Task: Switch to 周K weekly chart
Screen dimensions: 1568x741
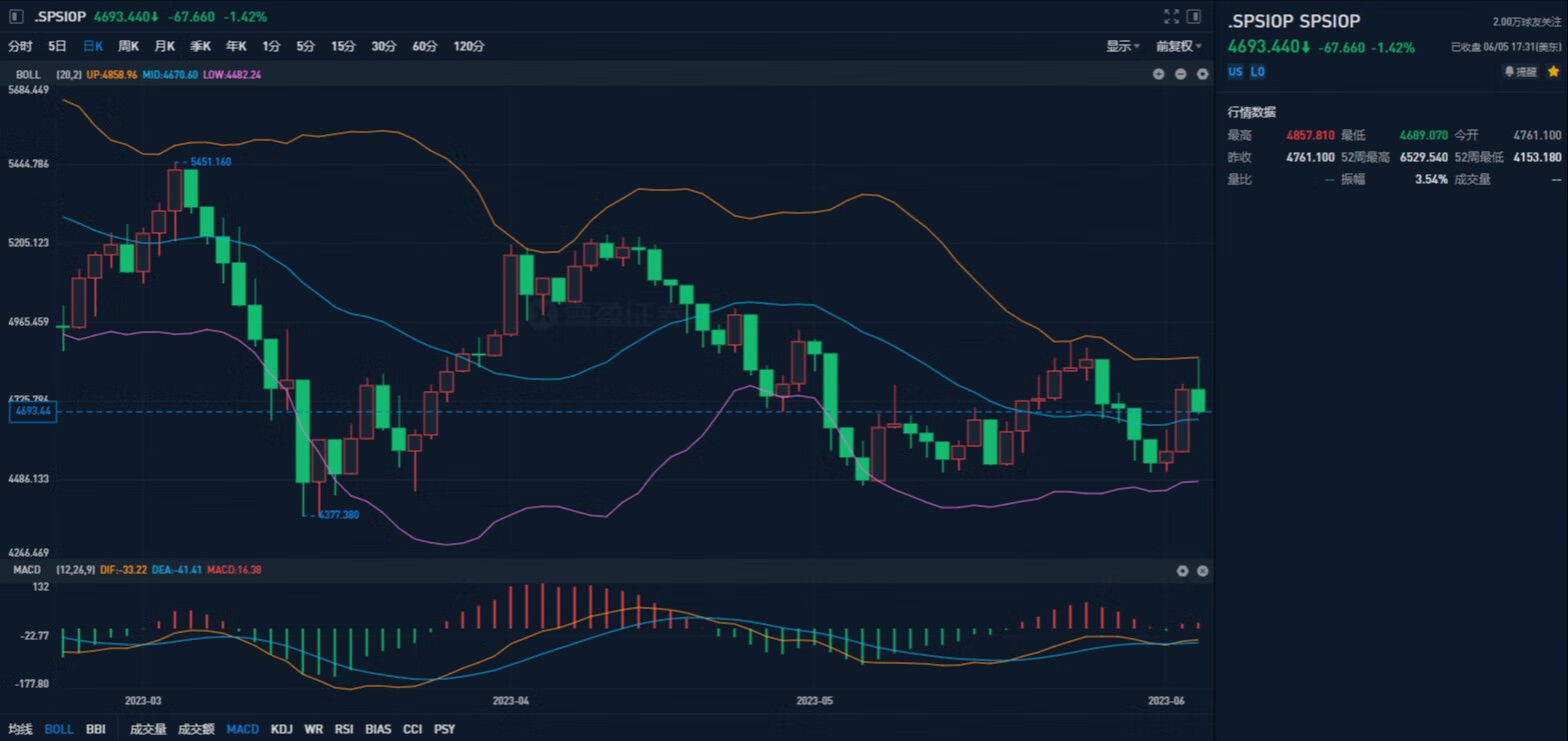Action: (x=128, y=46)
